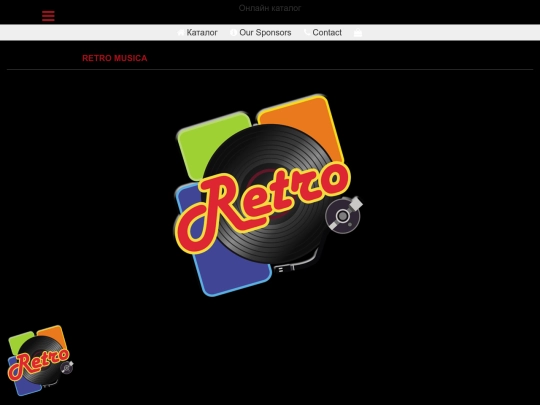540x405 pixels.
Task: Open the red hamburger menu
Action: 48,16
